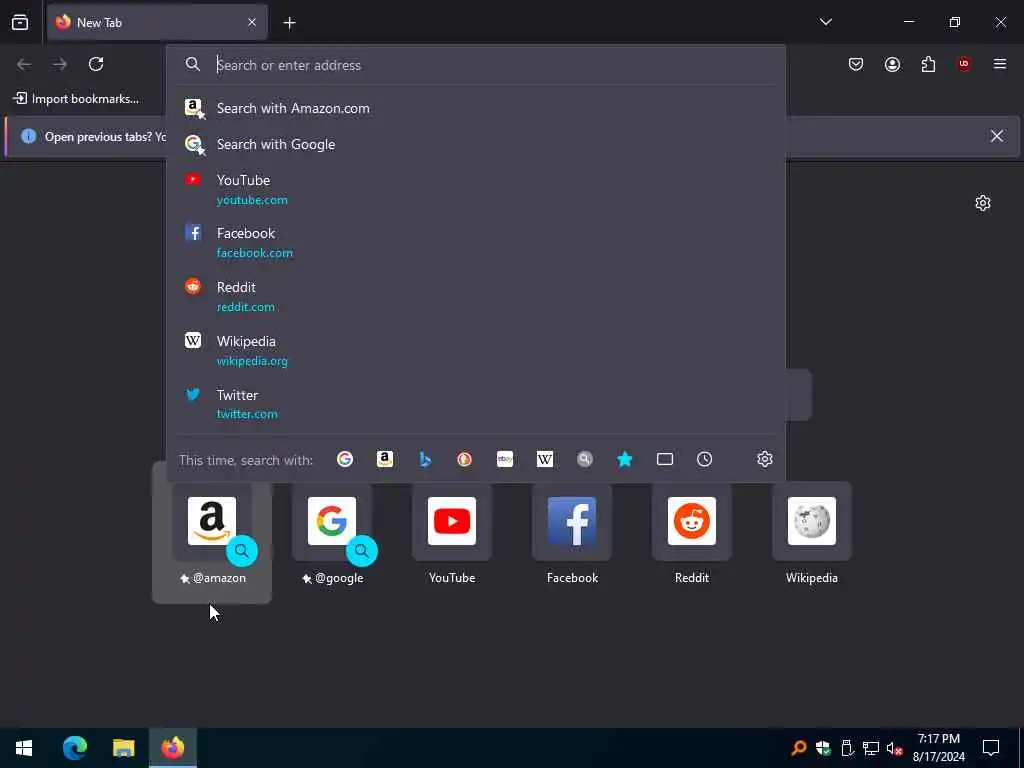The height and width of the screenshot is (768, 1024).
Task: Search open tabs with the tab icon
Action: click(x=665, y=459)
